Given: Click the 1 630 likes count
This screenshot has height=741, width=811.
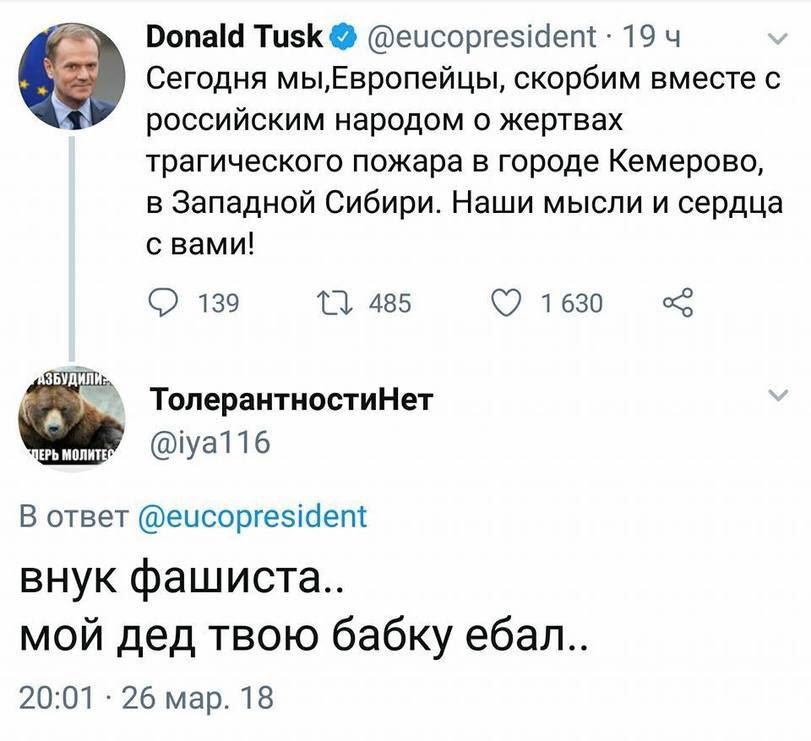Looking at the screenshot, I should coord(571,302).
